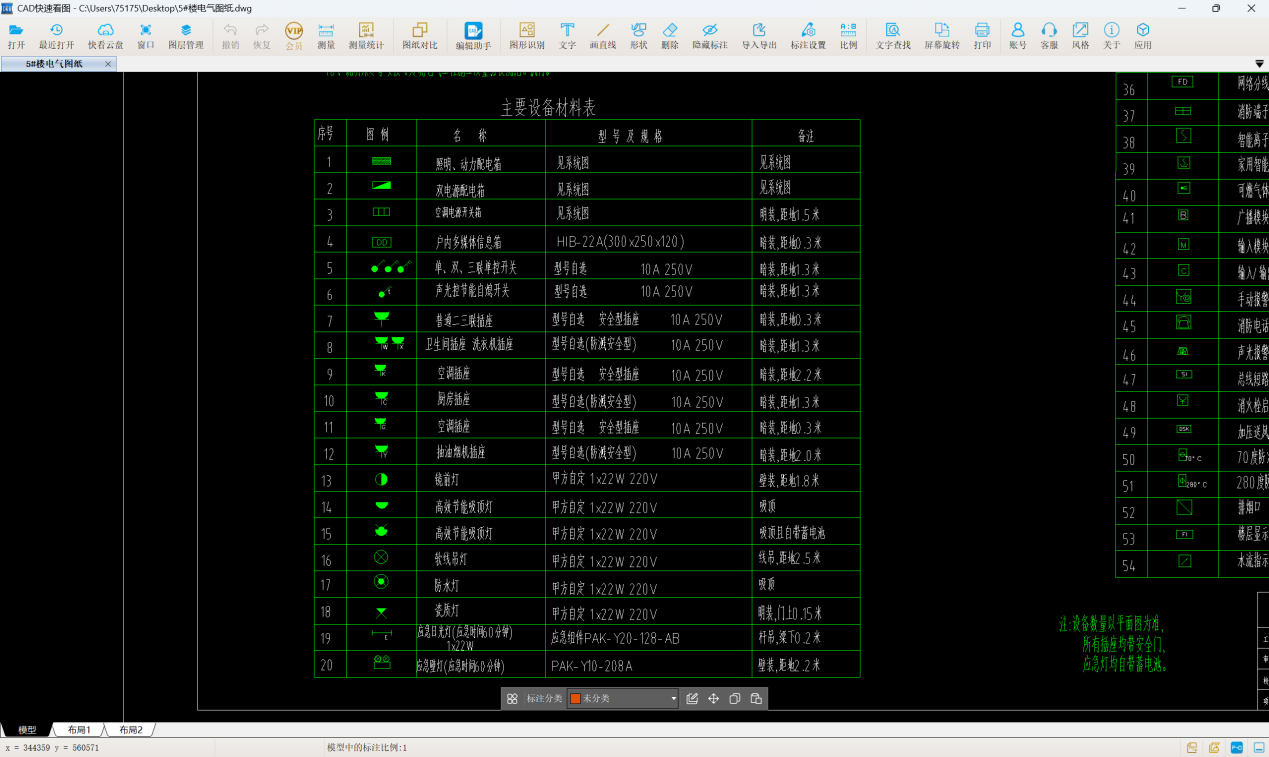The height and width of the screenshot is (757, 1269).
Task: Click the 防水灯 name cell
Action: (446, 585)
